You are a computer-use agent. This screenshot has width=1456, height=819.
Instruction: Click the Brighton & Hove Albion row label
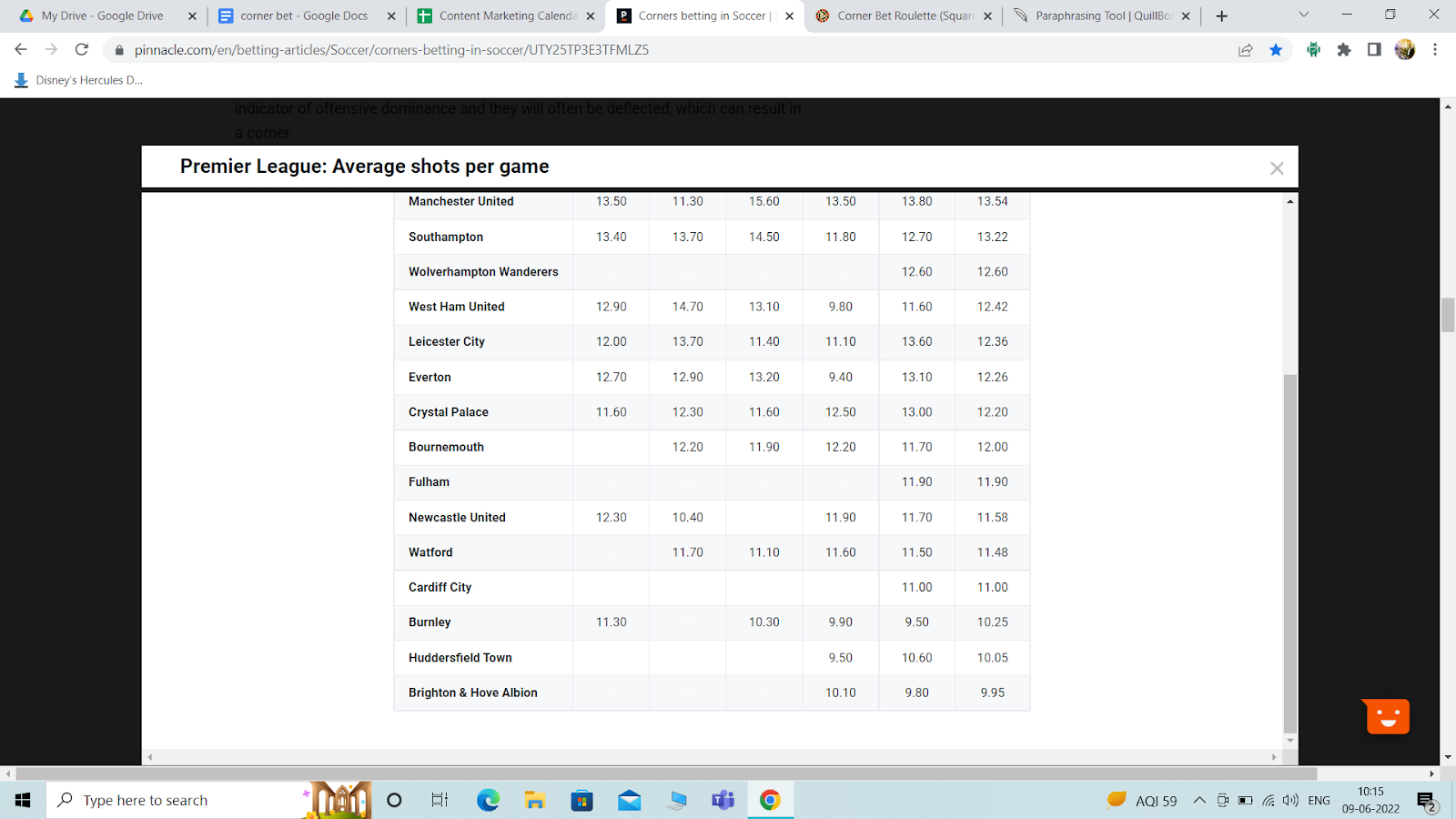(472, 693)
